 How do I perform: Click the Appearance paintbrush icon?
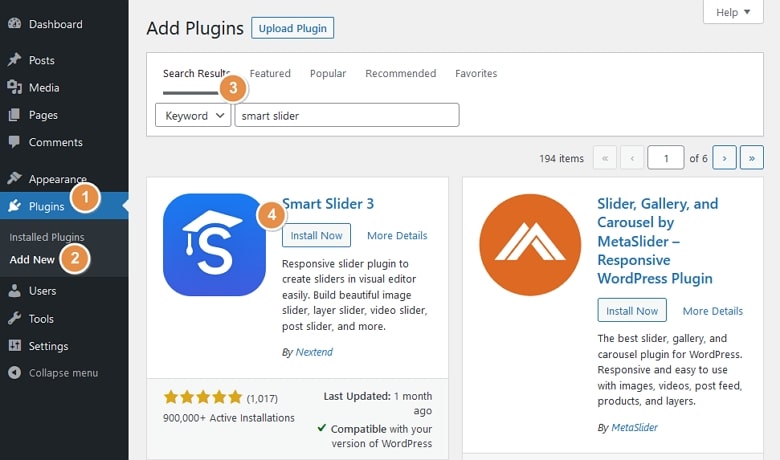point(14,178)
